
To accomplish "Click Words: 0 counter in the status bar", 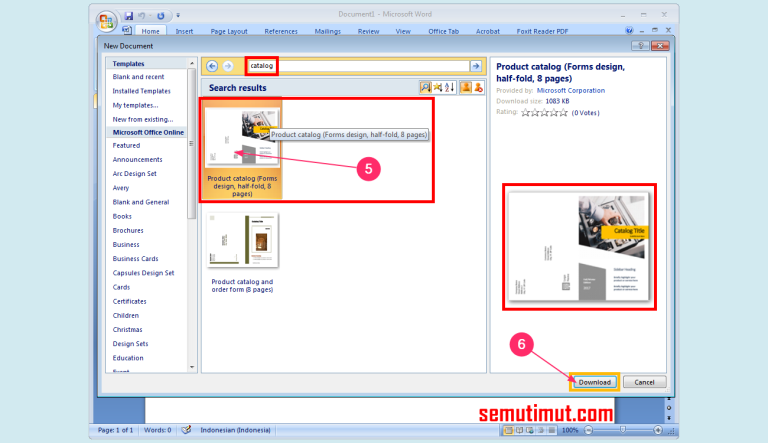I will (x=157, y=430).
